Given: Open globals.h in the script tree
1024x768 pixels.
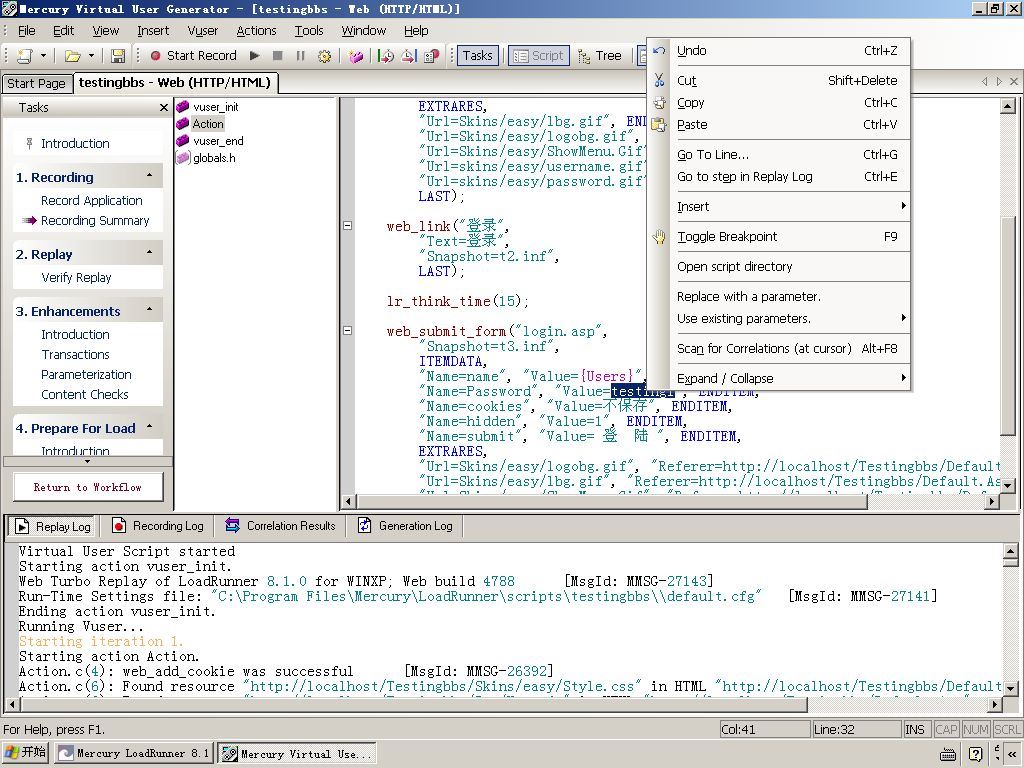Looking at the screenshot, I should [x=214, y=158].
